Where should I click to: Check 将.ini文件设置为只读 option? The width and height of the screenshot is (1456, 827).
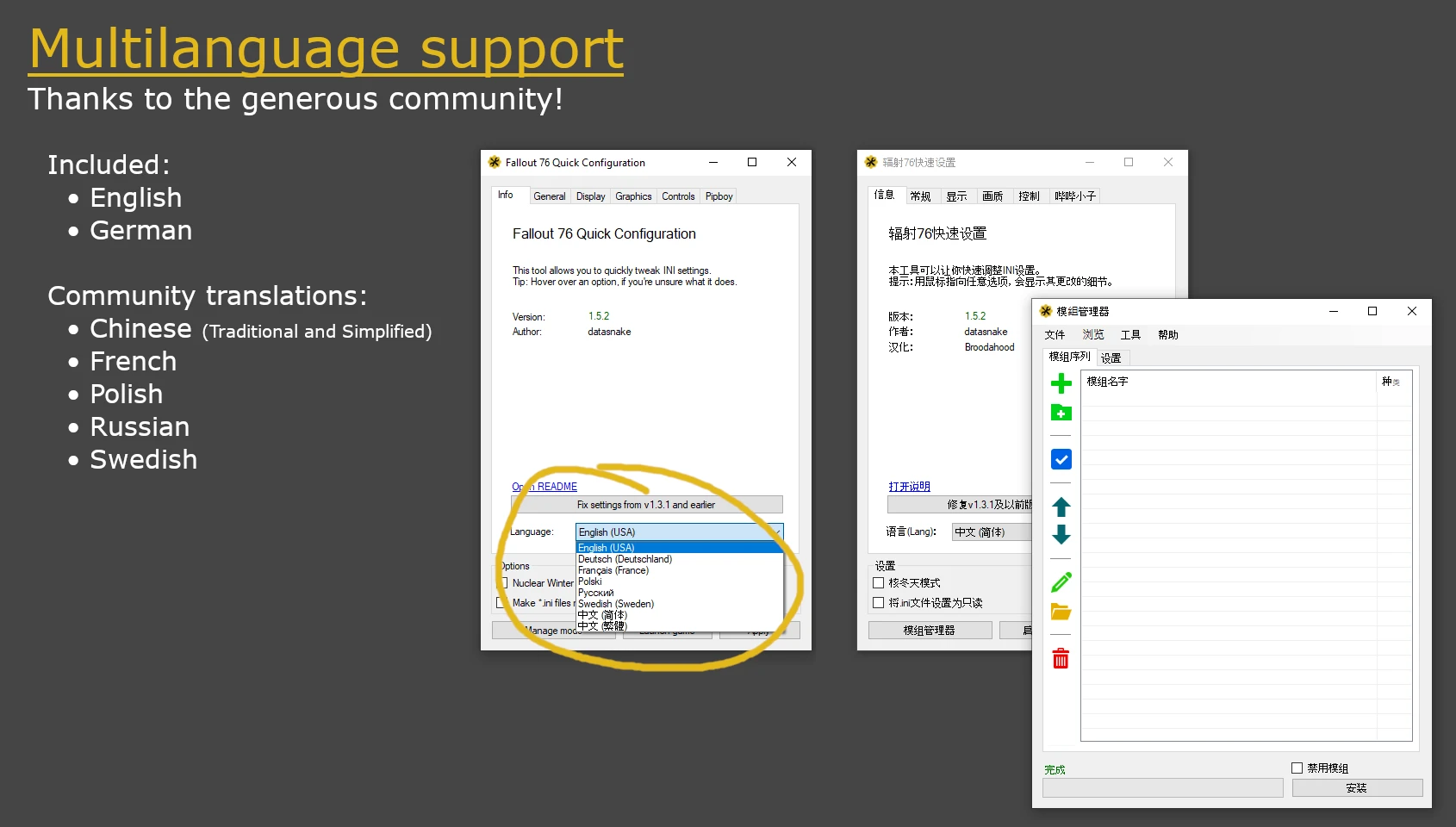pos(879,603)
